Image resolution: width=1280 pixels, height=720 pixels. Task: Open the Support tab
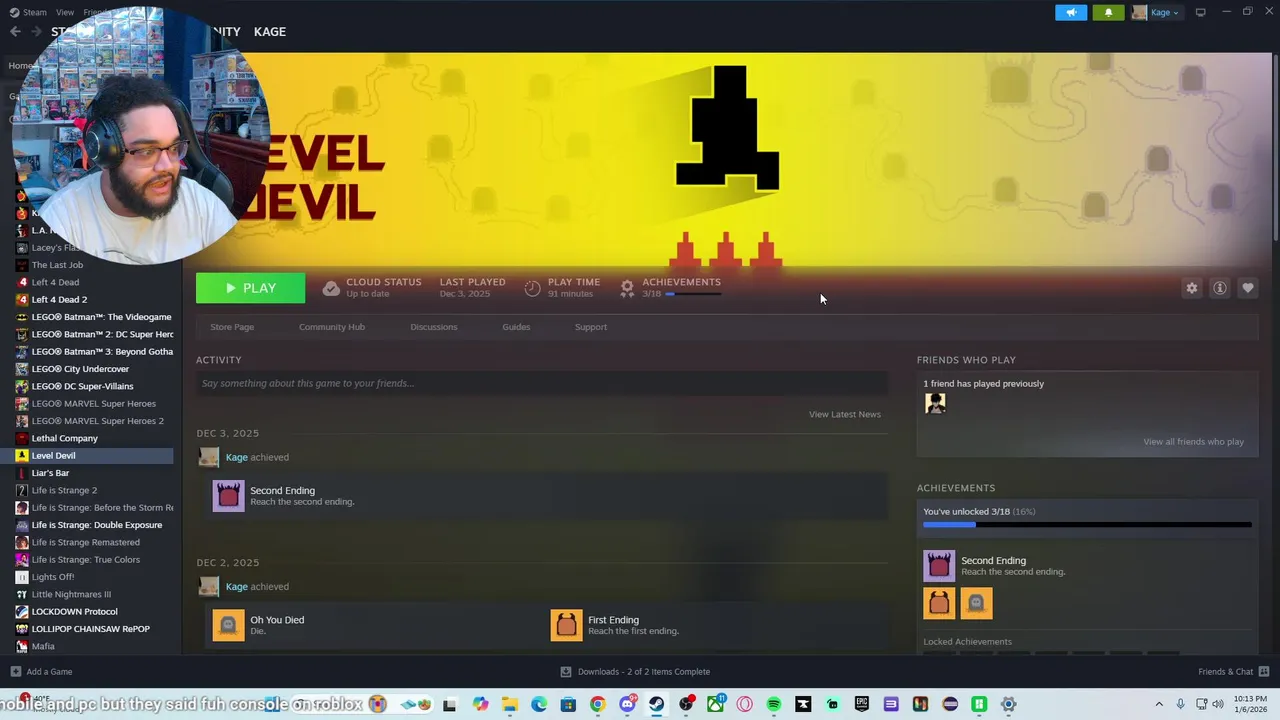pyautogui.click(x=591, y=327)
